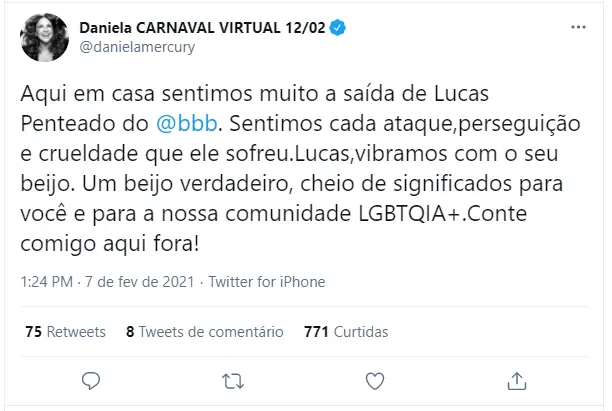Retweet this tweet using the arrows icon
612x411 pixels.
coord(233,380)
